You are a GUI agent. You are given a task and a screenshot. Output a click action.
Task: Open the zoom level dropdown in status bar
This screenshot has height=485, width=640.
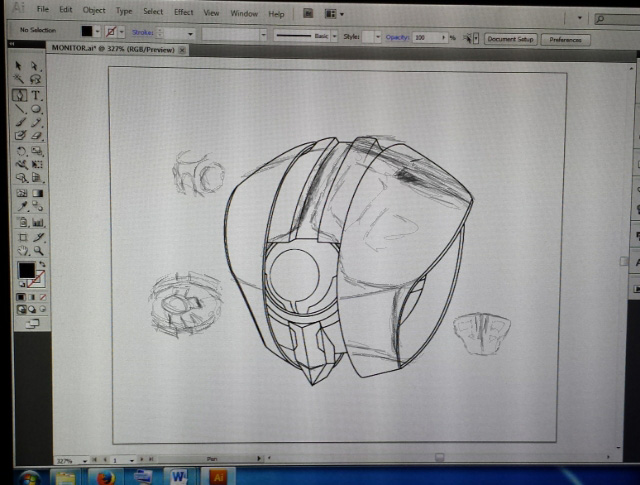[85, 461]
